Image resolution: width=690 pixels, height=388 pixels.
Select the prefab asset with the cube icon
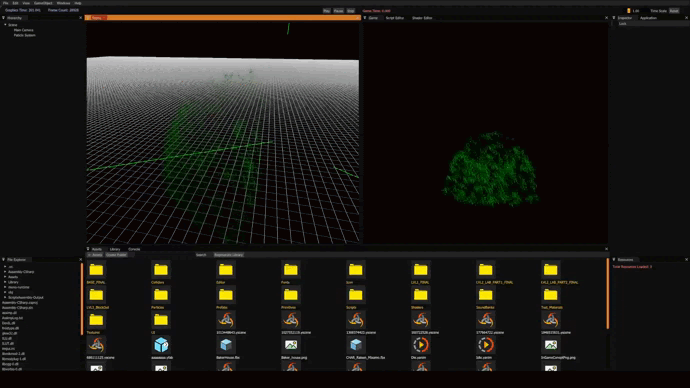[161, 345]
